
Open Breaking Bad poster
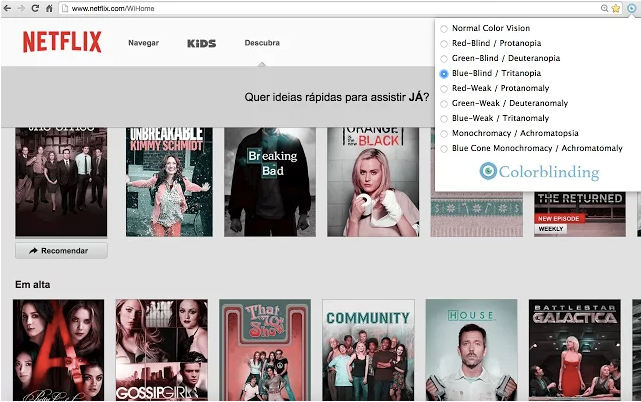tap(270, 182)
